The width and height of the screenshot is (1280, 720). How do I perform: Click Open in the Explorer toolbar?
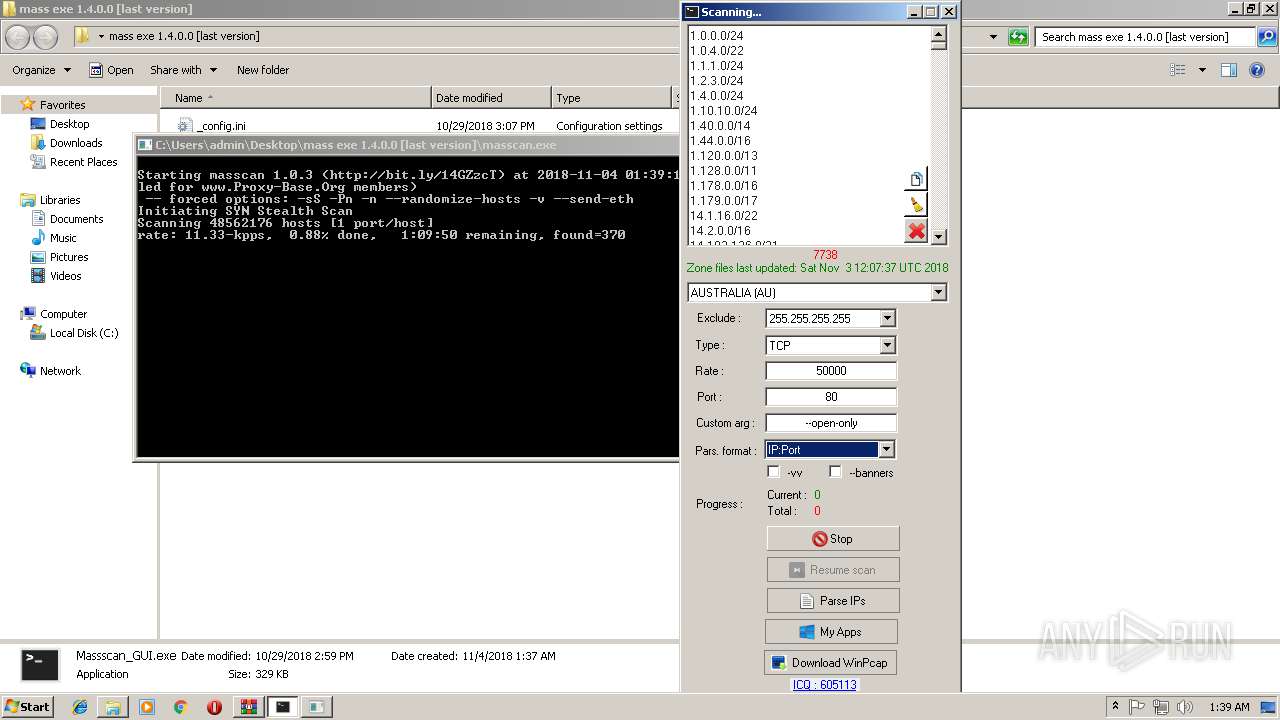[111, 70]
